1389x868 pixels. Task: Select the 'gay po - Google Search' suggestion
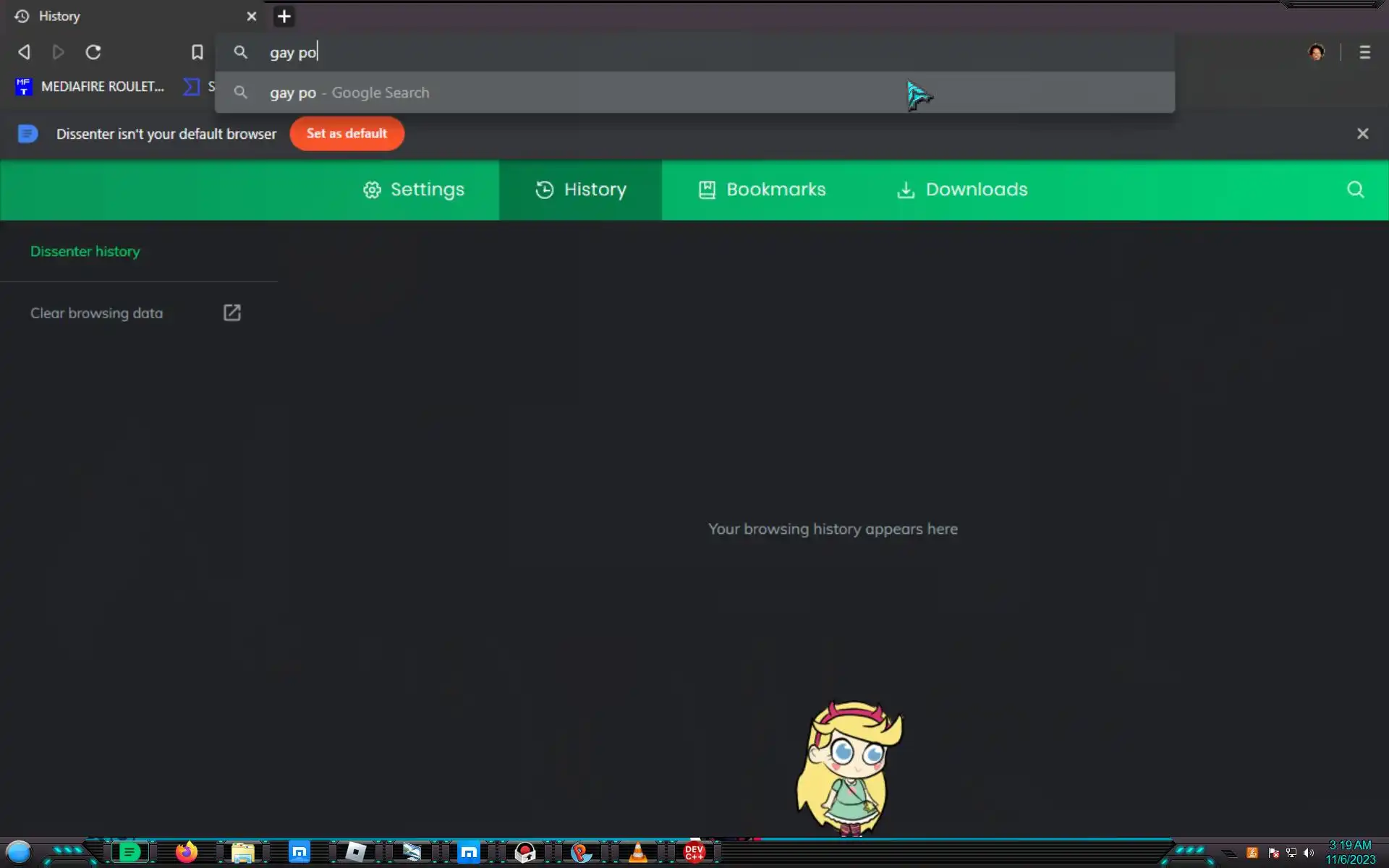pyautogui.click(x=349, y=93)
